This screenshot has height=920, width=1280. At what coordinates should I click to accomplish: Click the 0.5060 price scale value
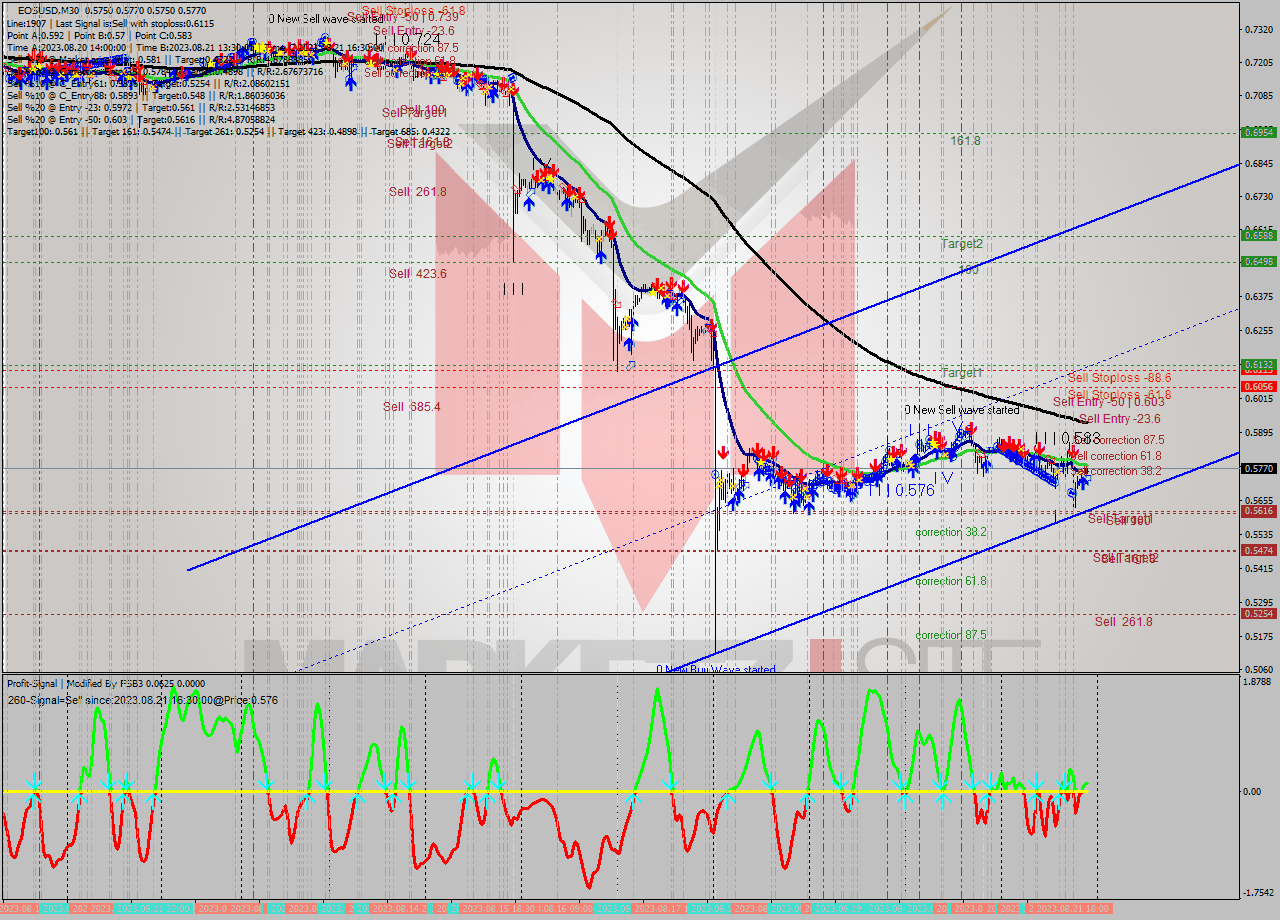click(x=1257, y=669)
